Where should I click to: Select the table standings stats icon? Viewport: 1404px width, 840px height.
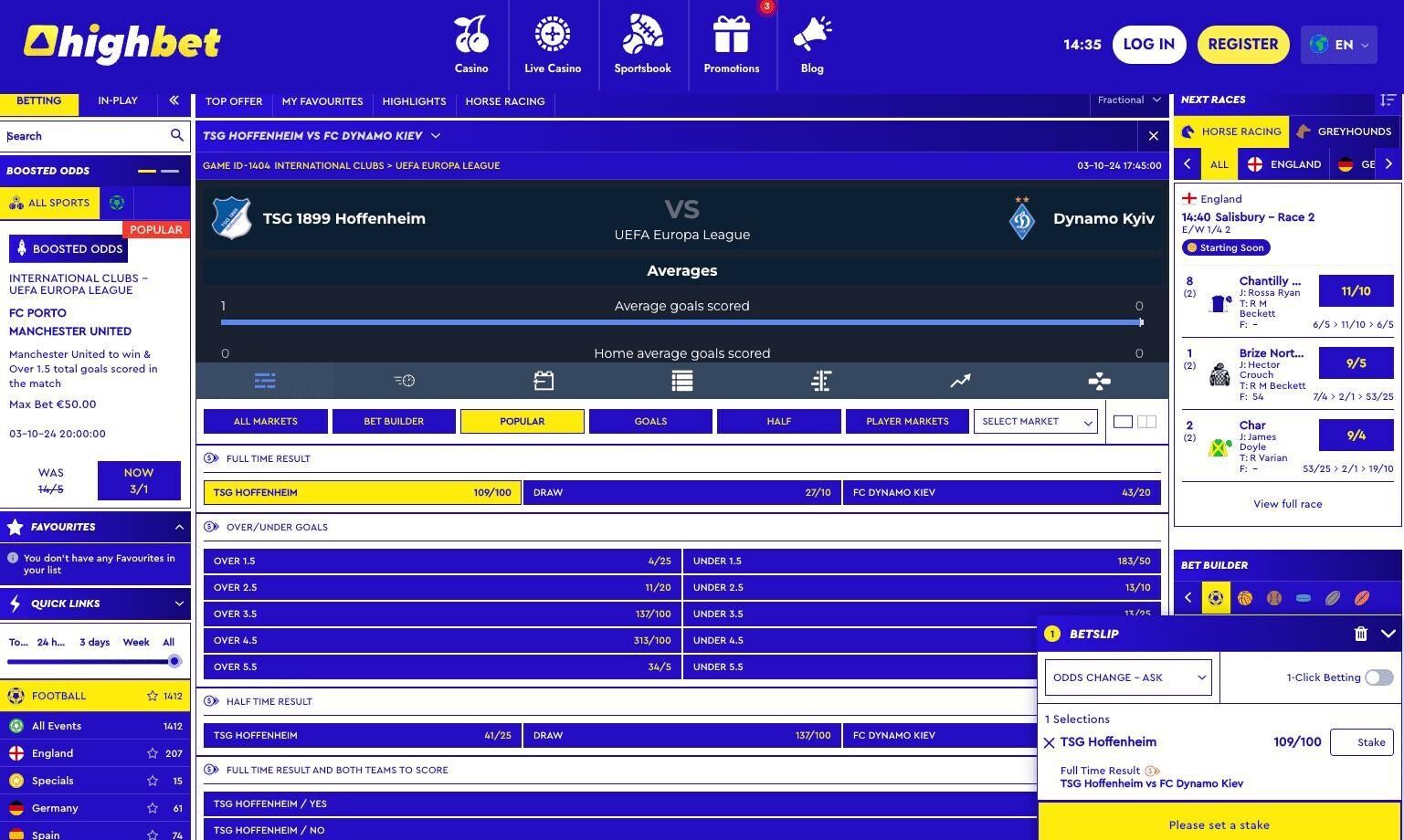coord(682,381)
